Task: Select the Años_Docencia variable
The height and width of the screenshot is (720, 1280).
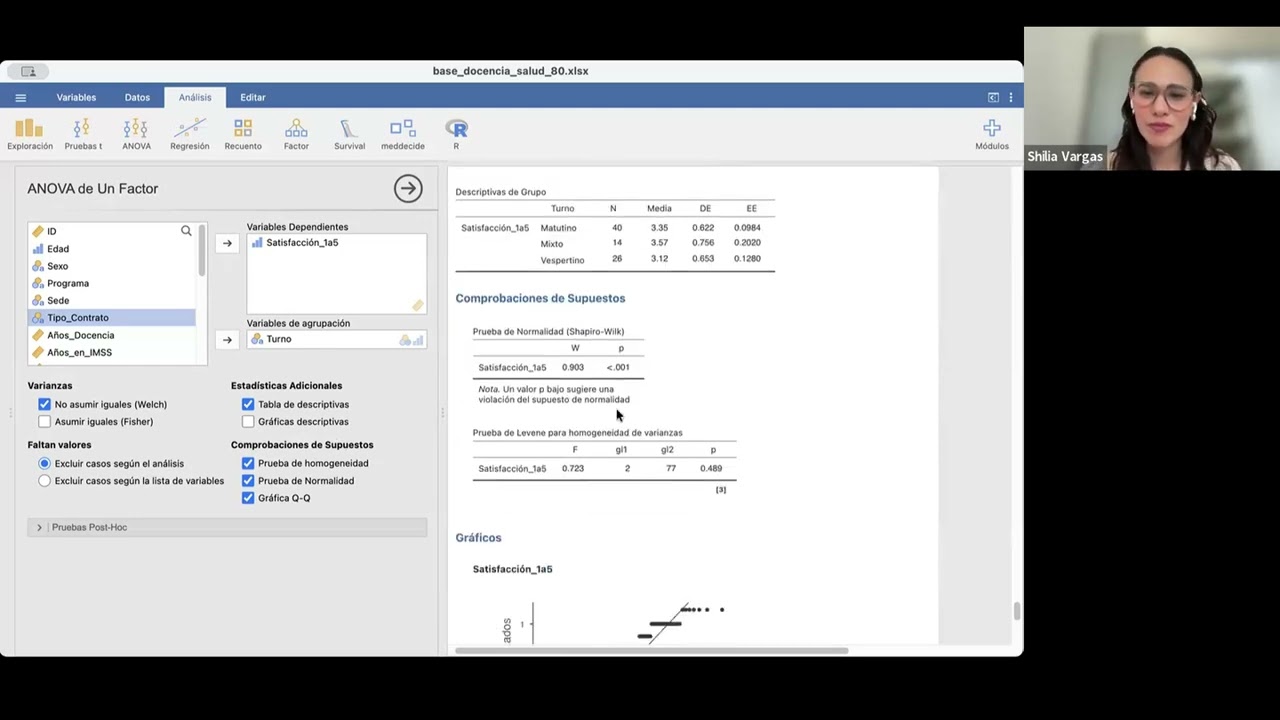Action: 112,335
